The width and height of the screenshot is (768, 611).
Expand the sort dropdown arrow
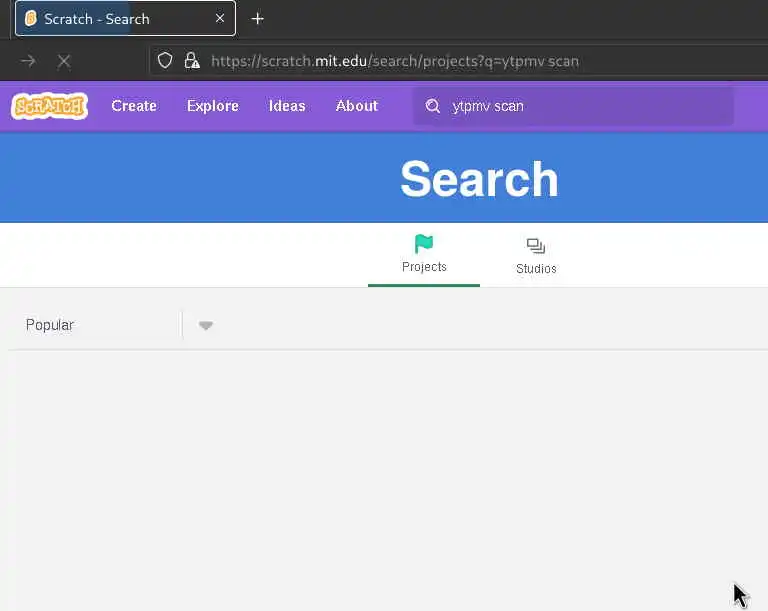pos(206,325)
